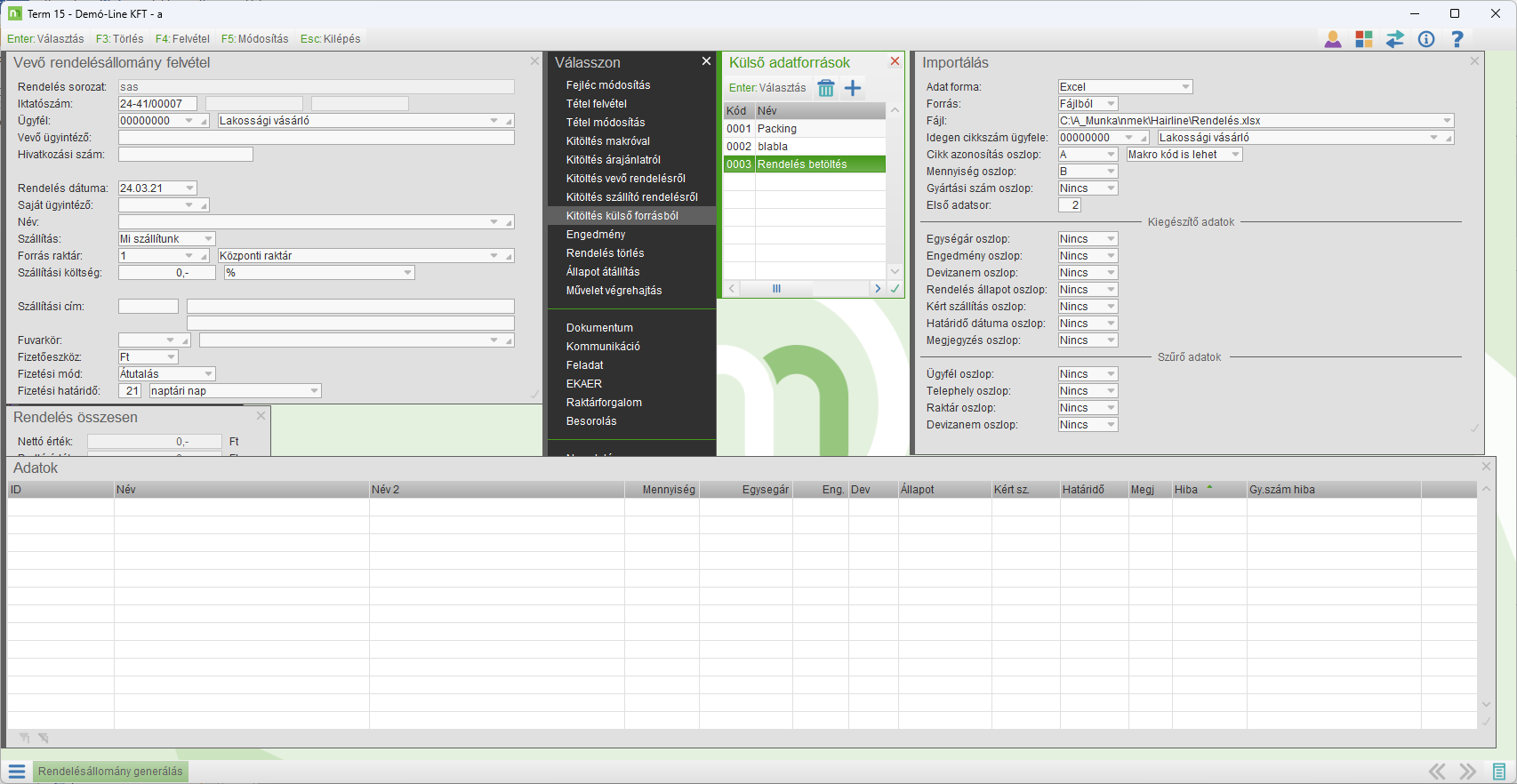Click the Hivatkozási szám input field
Viewport: 1517px width, 784px height.
(x=185, y=155)
